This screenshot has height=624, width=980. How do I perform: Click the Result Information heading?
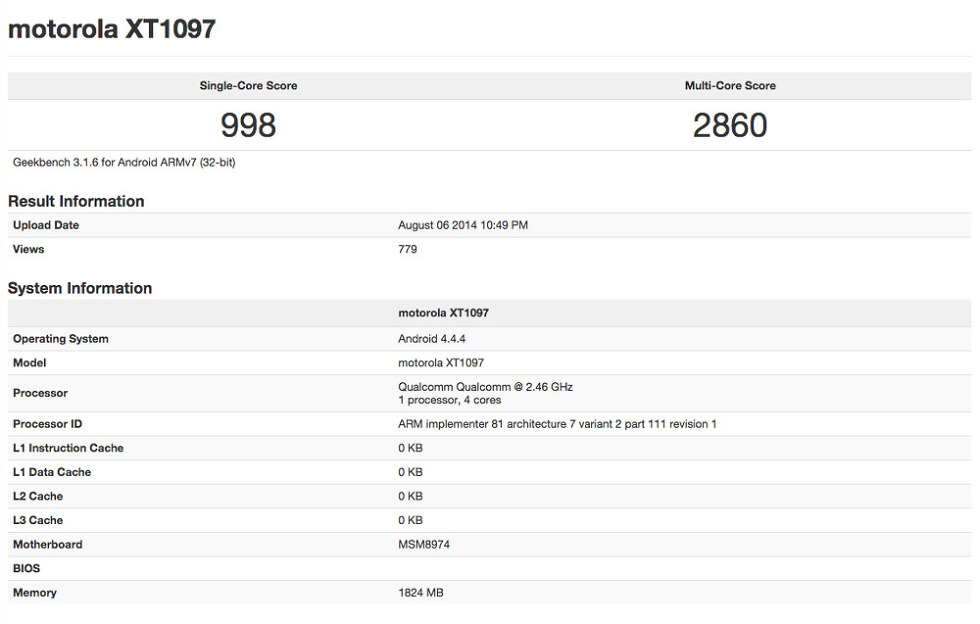tap(76, 201)
